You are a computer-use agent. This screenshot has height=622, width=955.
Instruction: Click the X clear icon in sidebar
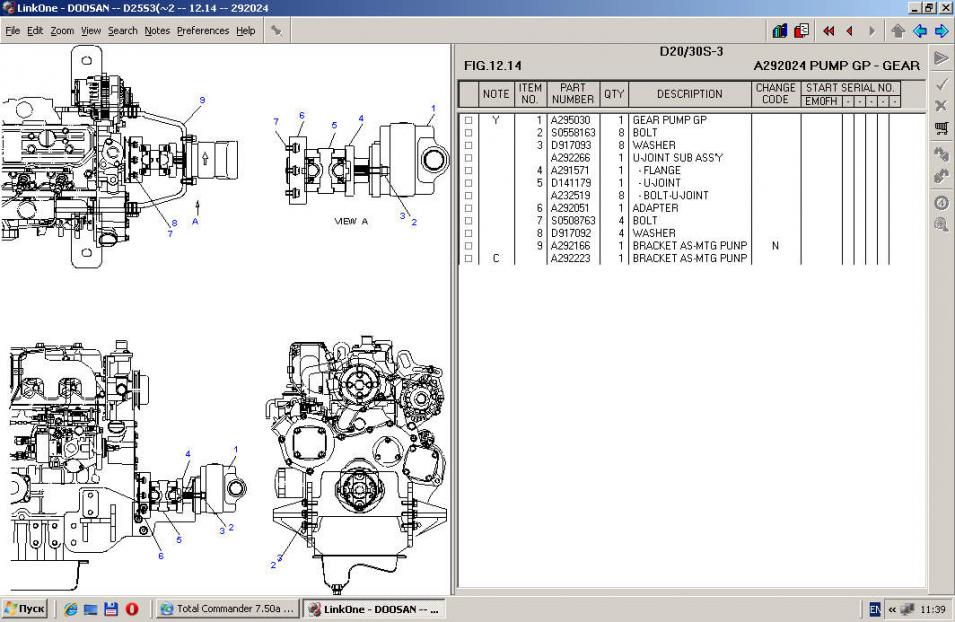pyautogui.click(x=941, y=106)
